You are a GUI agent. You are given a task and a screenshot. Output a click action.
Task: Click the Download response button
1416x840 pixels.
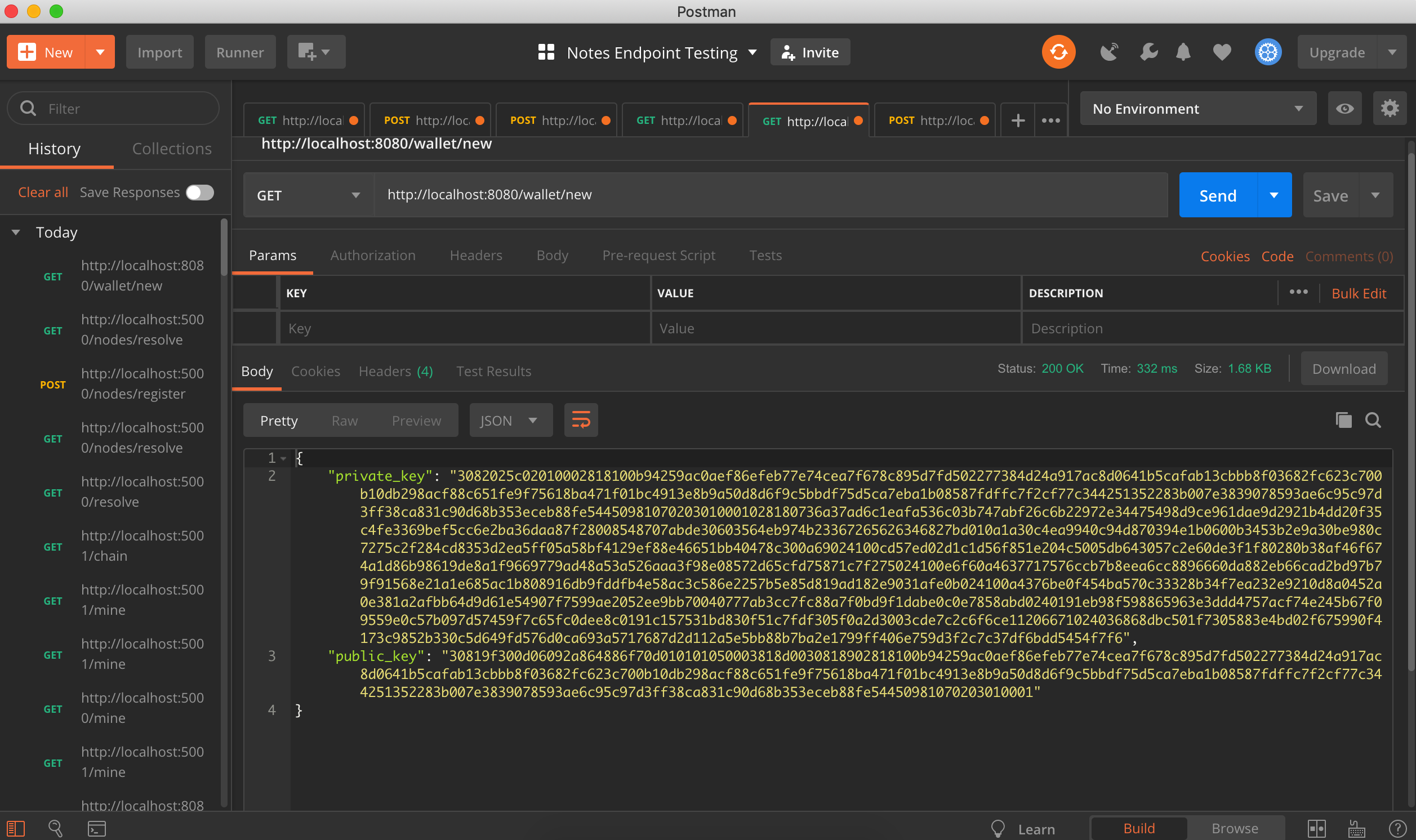click(1343, 369)
